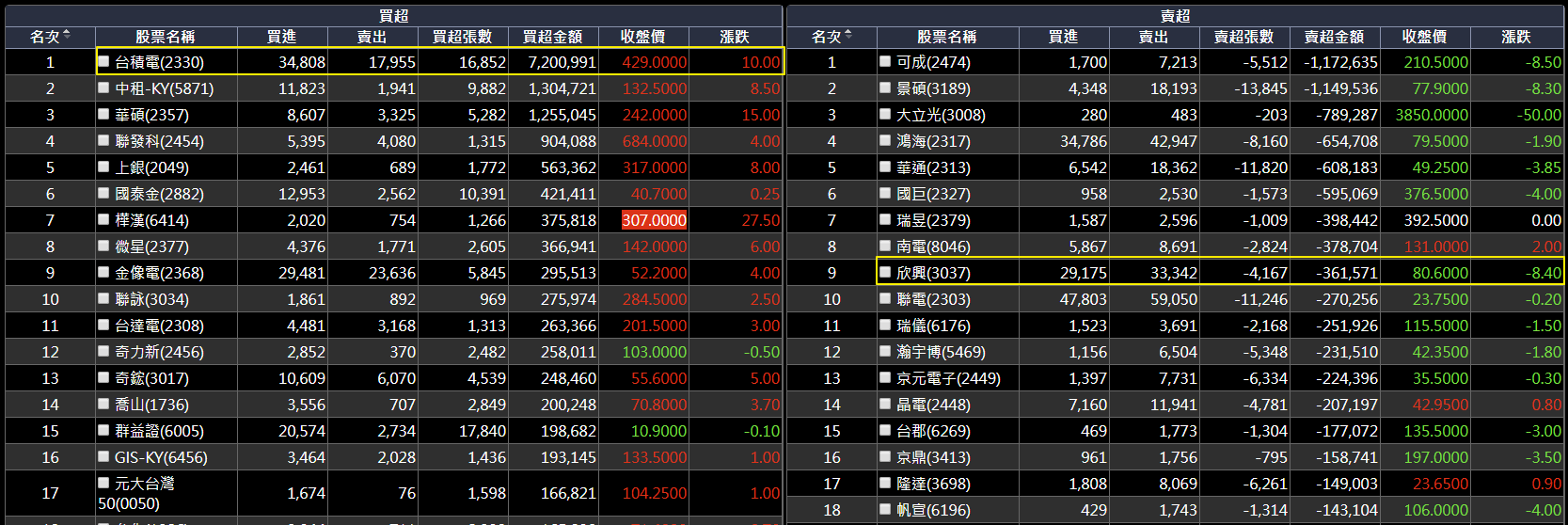Select checkbox beside 聯詠(3034)
Image resolution: width=1568 pixels, height=525 pixels.
(104, 298)
